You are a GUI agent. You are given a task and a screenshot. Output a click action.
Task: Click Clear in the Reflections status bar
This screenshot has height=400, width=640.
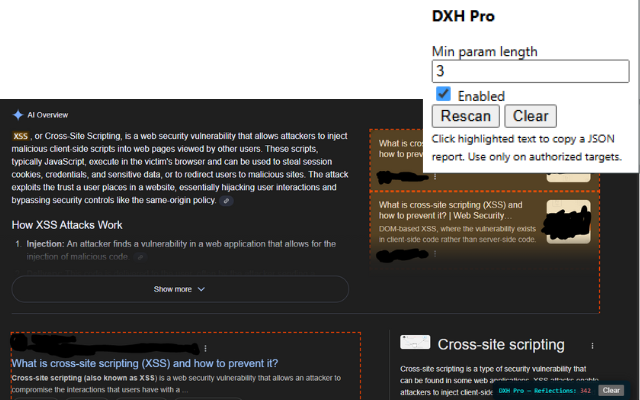click(x=611, y=390)
